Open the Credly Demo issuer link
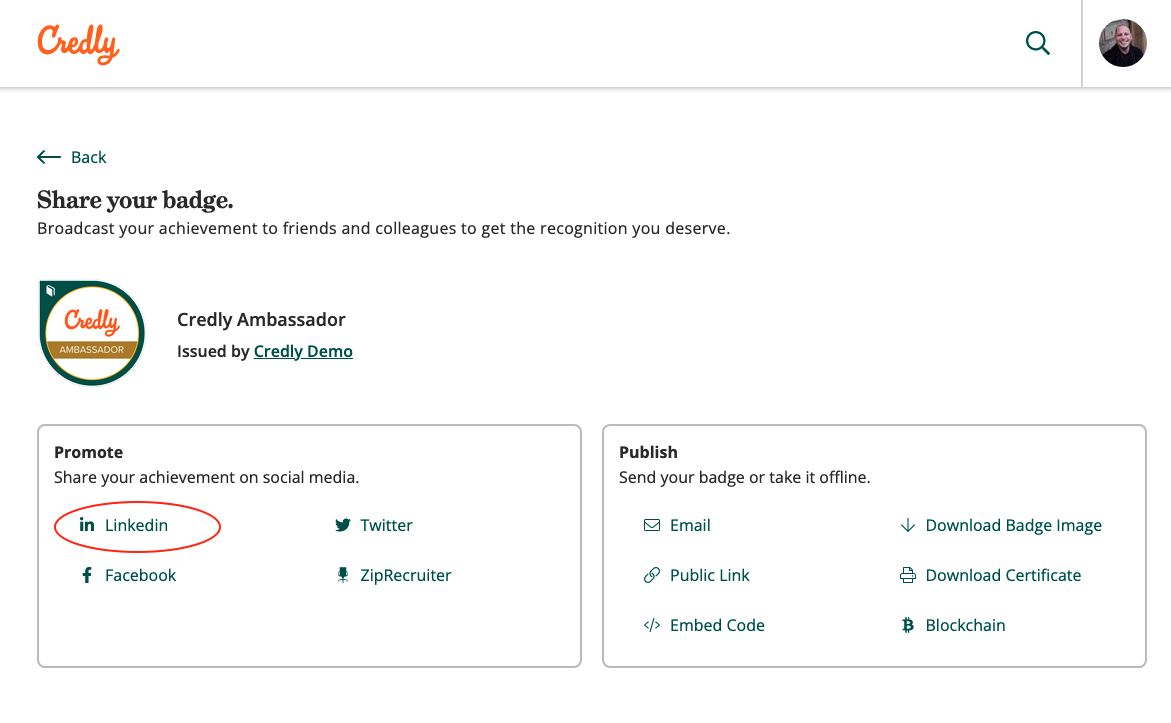Screen dimensions: 1171x723 point(303,351)
